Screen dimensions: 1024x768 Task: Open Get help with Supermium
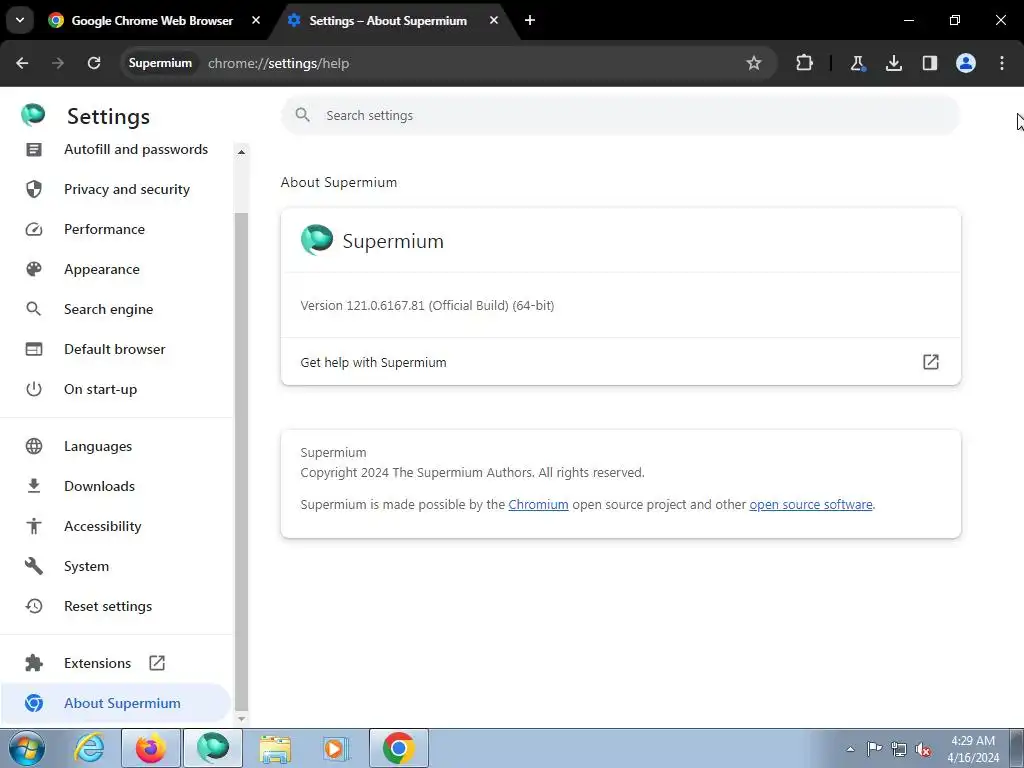(620, 362)
